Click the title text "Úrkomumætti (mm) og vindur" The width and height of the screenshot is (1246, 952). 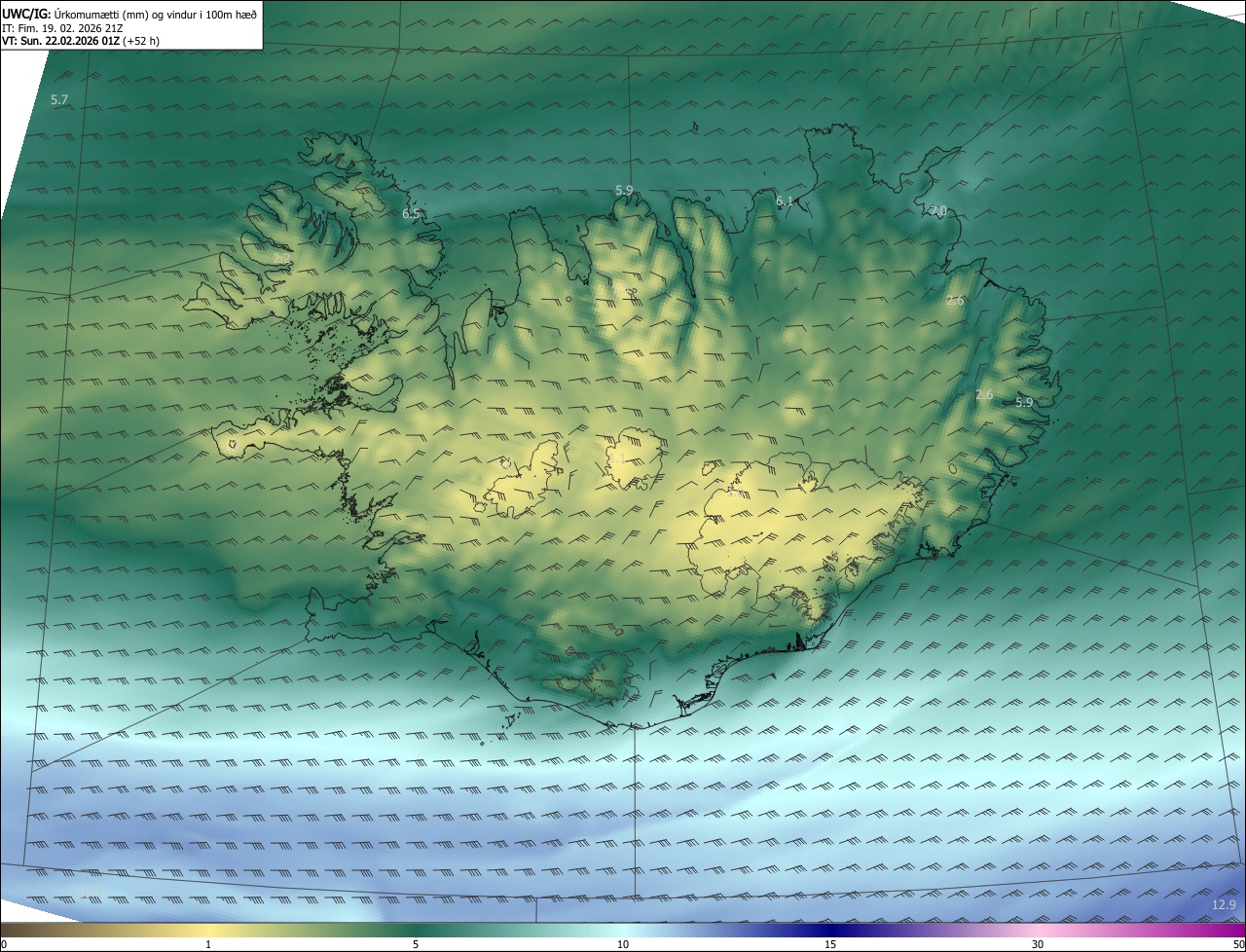tap(127, 14)
